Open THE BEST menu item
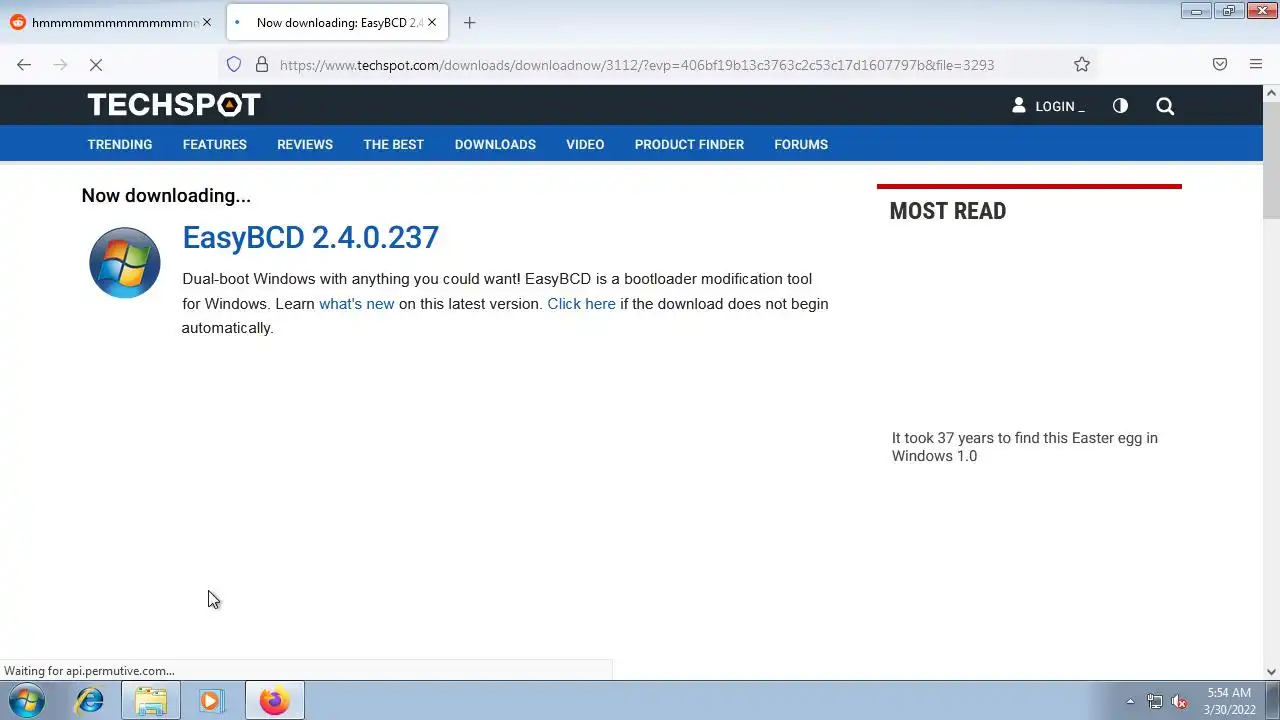Image resolution: width=1280 pixels, height=720 pixels. pos(394,144)
